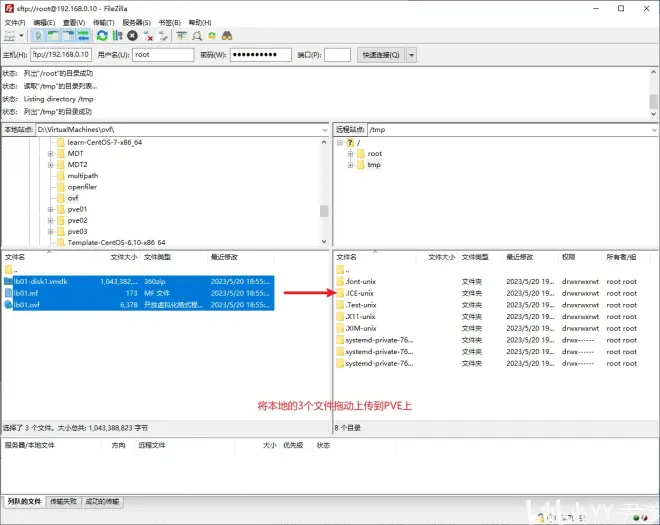Refresh the file and folder lists

click(x=102, y=36)
